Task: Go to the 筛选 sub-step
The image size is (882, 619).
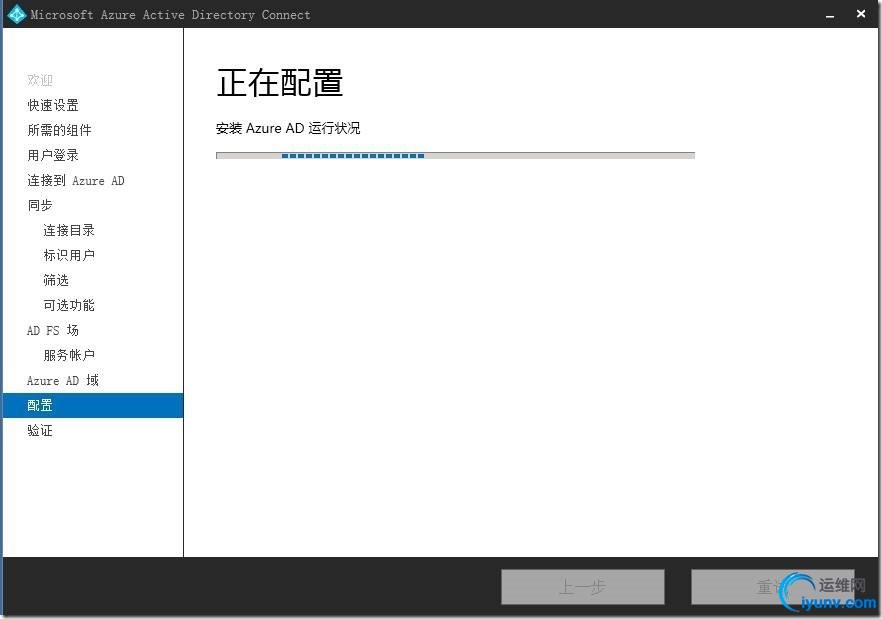Action: point(56,280)
